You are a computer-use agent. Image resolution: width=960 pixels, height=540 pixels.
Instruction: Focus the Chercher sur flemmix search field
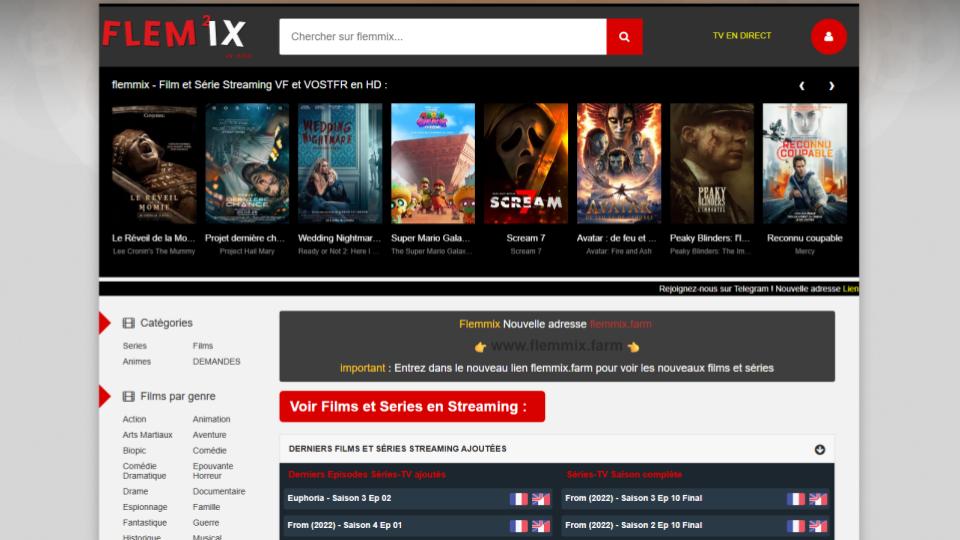pos(442,37)
